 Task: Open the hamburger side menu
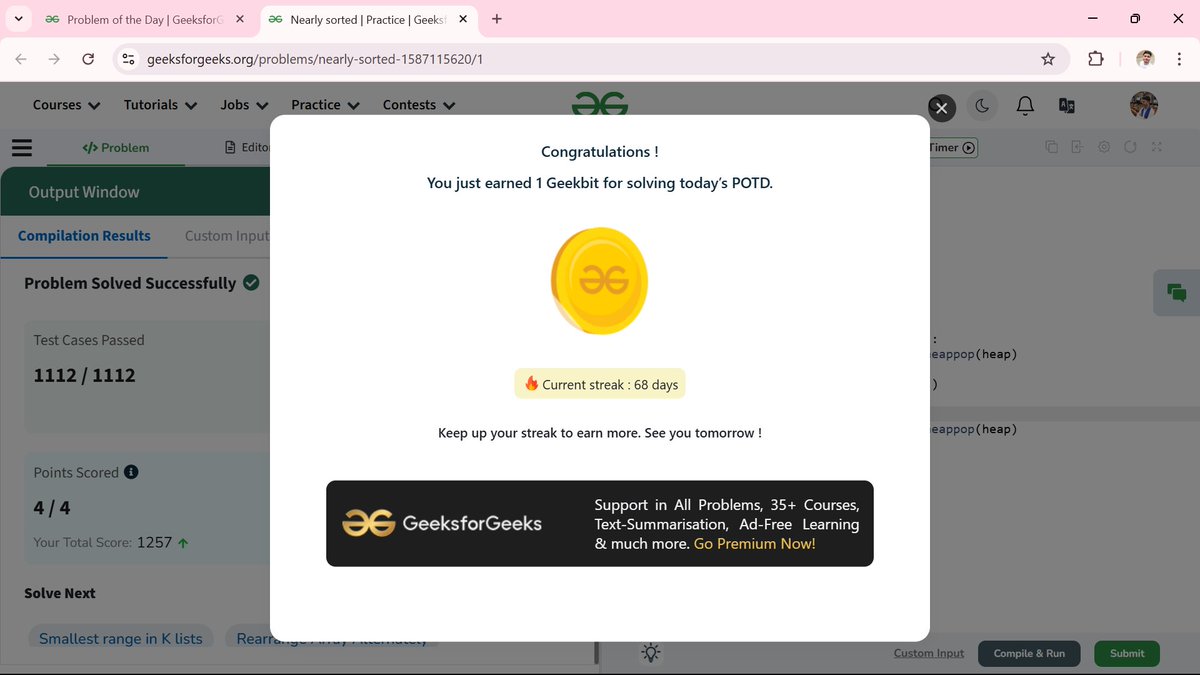click(x=22, y=147)
